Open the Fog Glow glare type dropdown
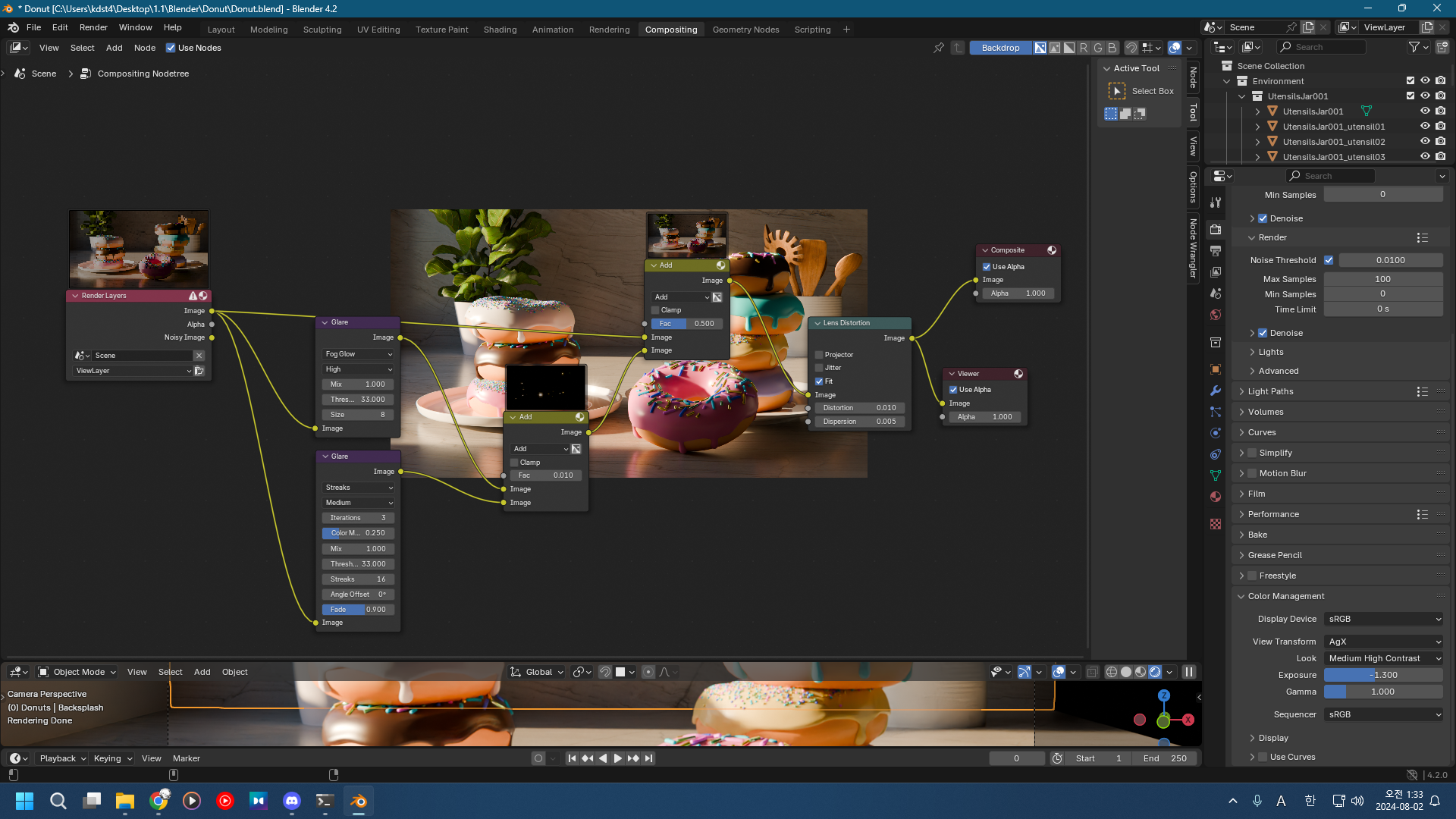1456x819 pixels. (359, 354)
